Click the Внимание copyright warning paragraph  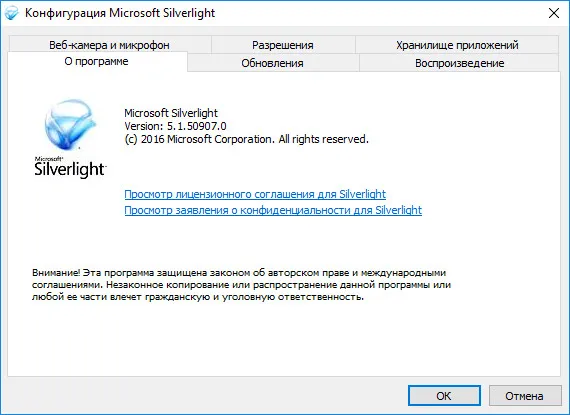coord(241,285)
